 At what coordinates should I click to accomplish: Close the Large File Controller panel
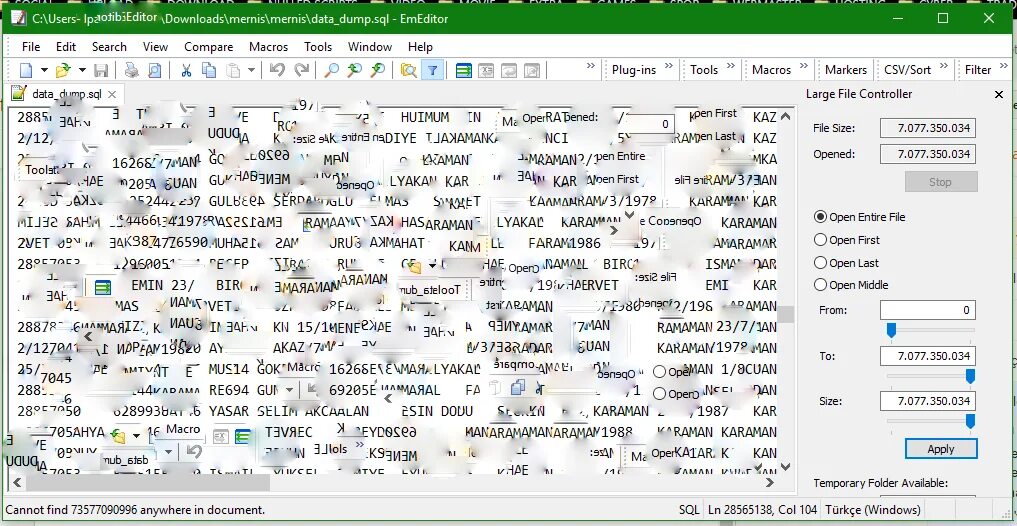[x=999, y=95]
